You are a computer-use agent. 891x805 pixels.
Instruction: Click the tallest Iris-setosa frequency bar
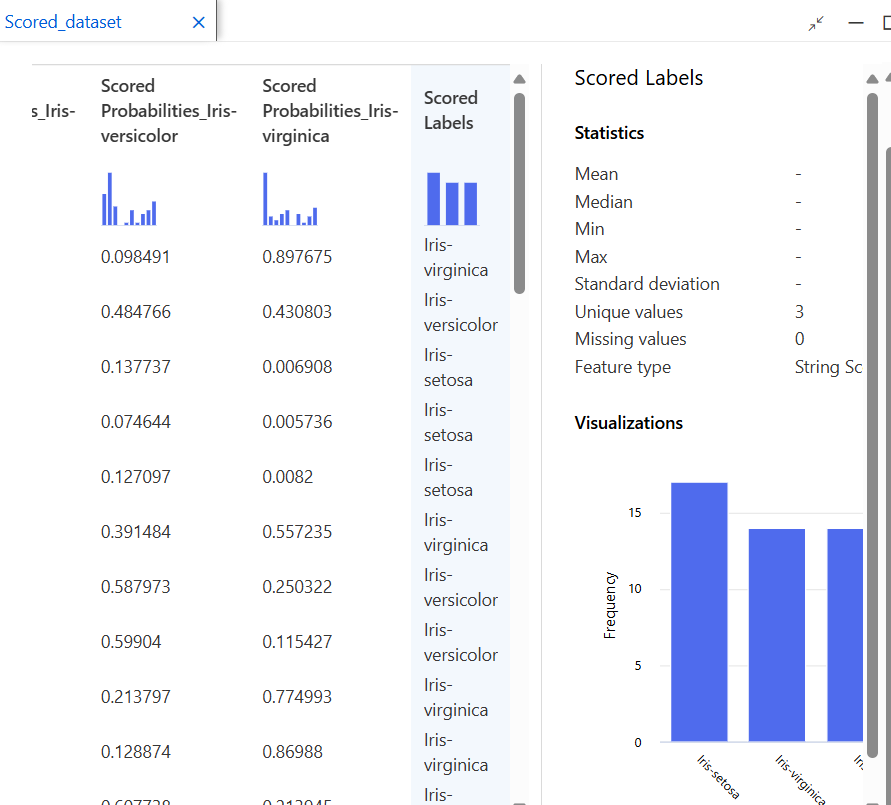(699, 612)
